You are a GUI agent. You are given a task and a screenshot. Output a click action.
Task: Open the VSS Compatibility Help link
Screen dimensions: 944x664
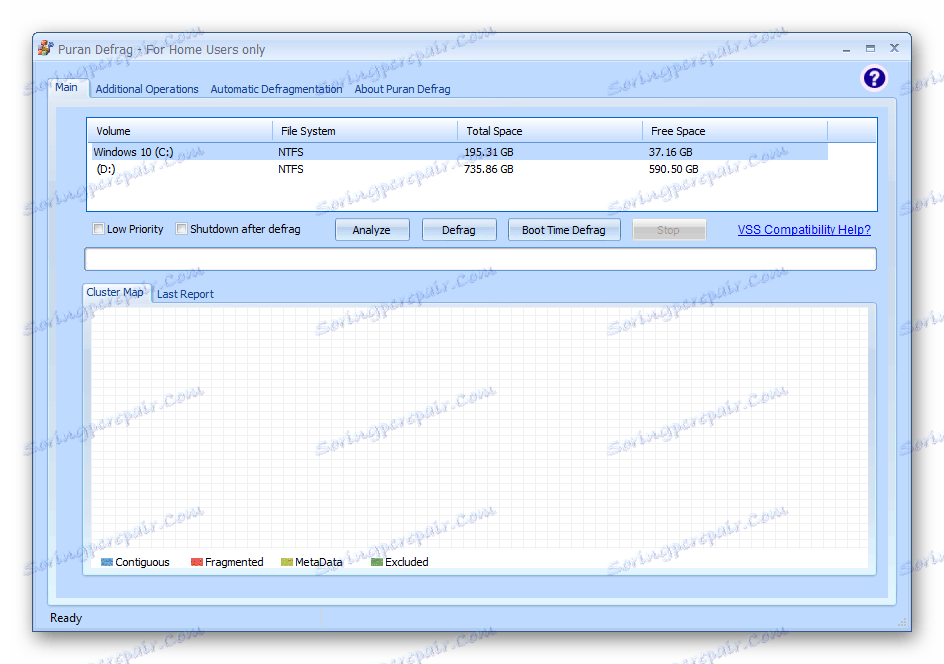(804, 229)
